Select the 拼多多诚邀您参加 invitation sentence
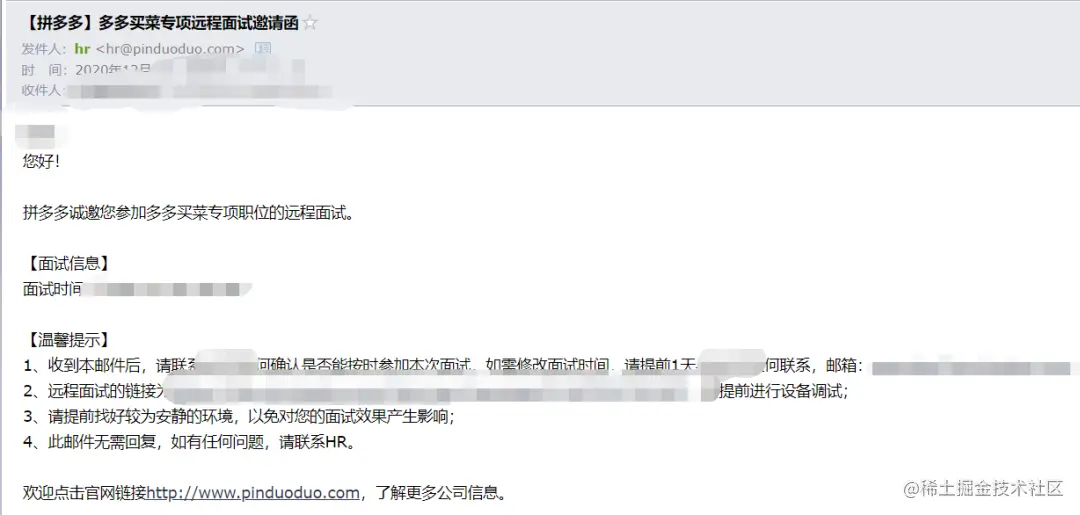The height and width of the screenshot is (515, 1080). point(190,213)
